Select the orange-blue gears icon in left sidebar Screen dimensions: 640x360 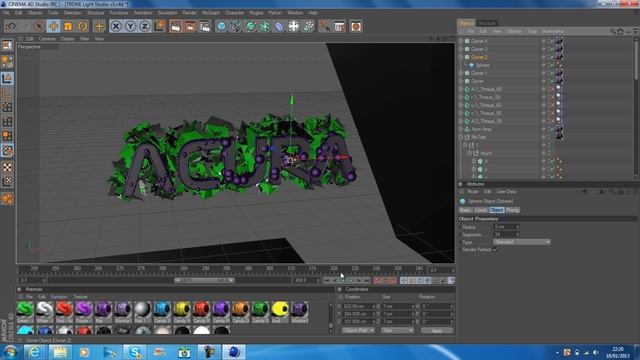[7, 150]
